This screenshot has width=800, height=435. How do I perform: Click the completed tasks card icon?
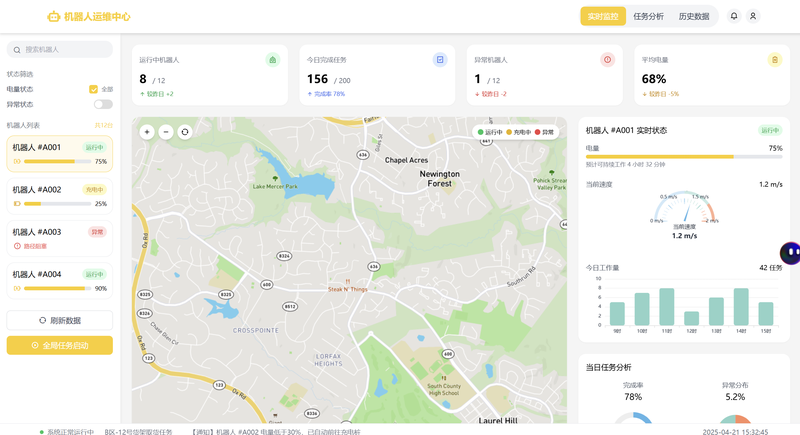(x=440, y=60)
